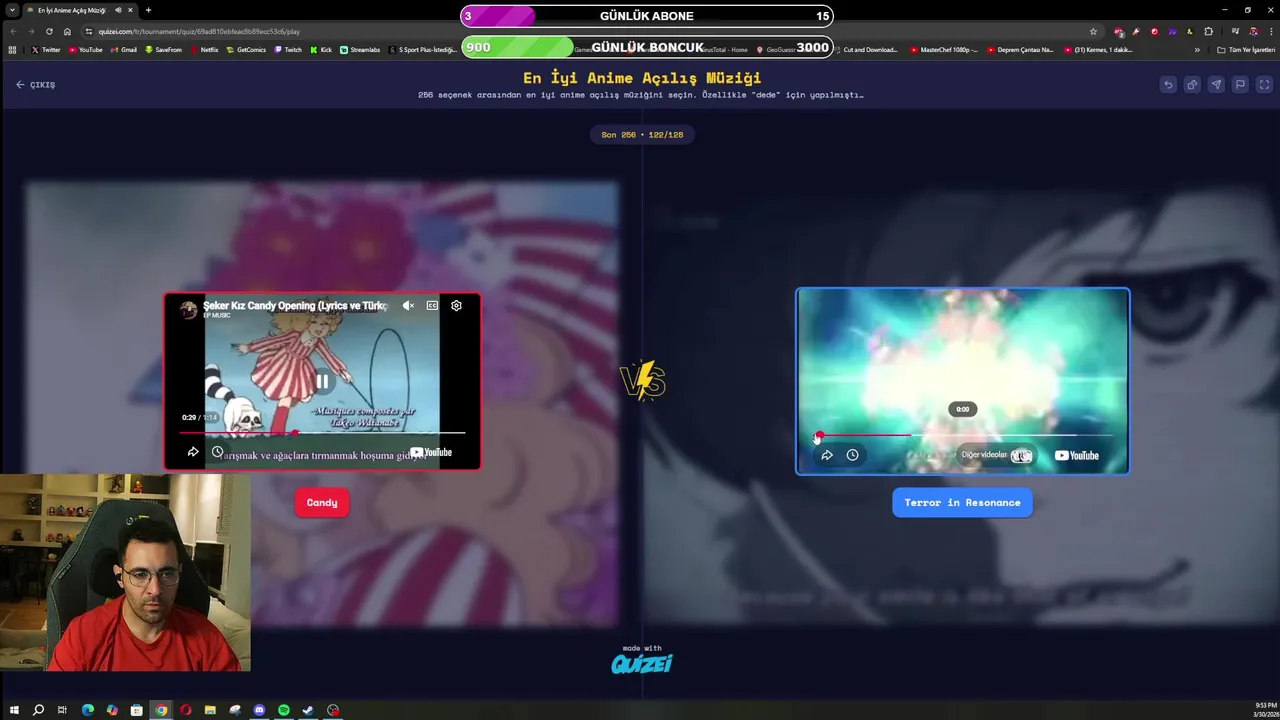1280x720 pixels.
Task: Click Diğer videolar on right video
Action: 996,455
